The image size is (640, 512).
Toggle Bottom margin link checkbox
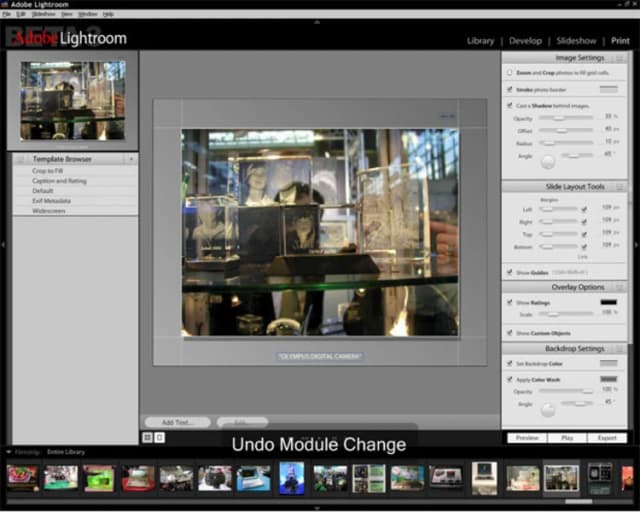point(584,247)
